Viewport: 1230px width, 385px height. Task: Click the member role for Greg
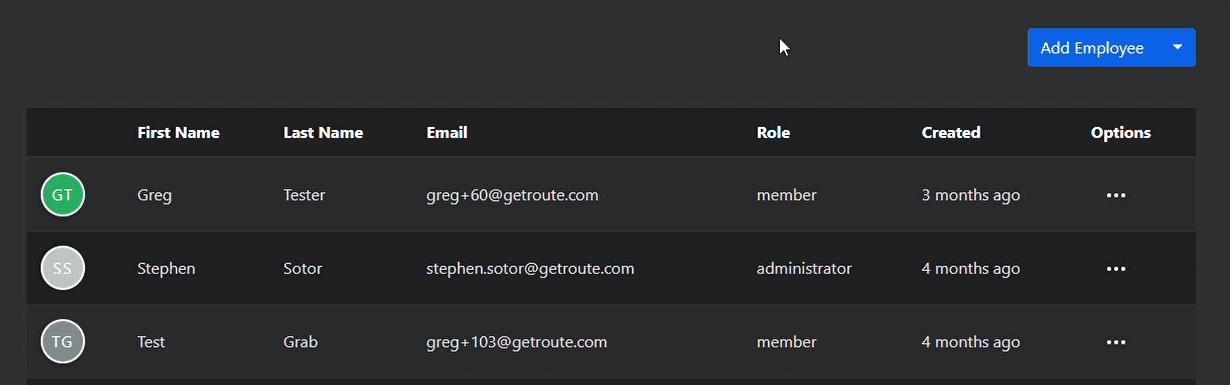coord(786,195)
